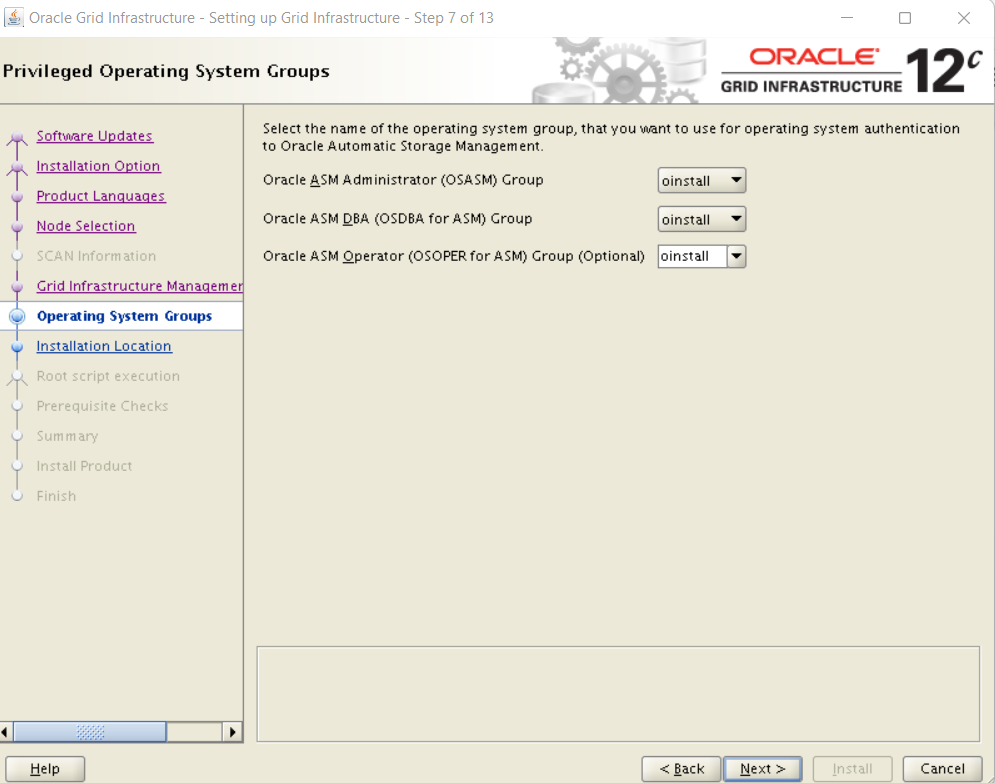
Task: Open the Help button
Action: (45, 769)
